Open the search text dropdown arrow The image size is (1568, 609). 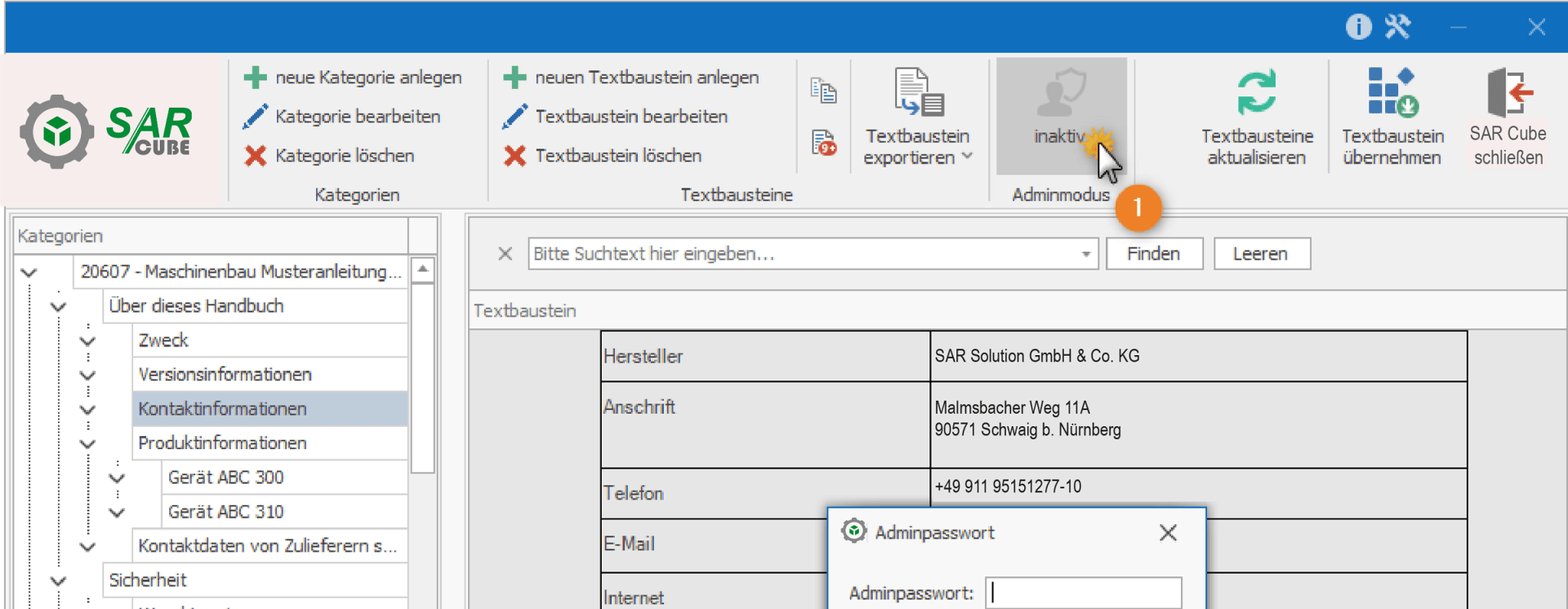(x=1085, y=255)
